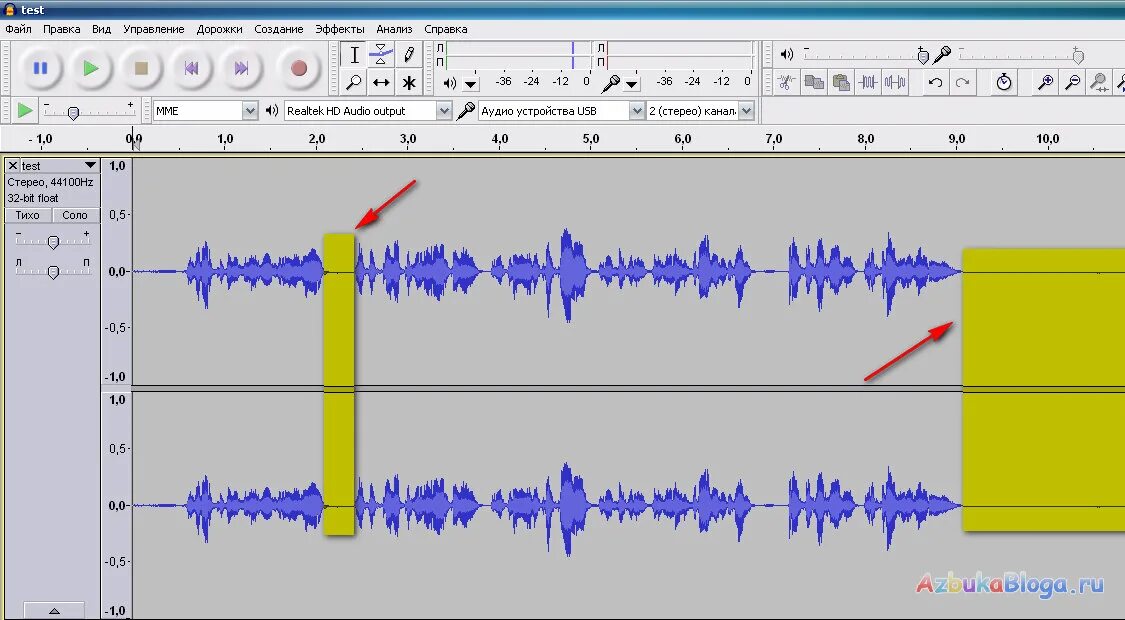Screen dimensions: 1125x620
Task: Click the output level meter bar
Action: click(x=517, y=55)
